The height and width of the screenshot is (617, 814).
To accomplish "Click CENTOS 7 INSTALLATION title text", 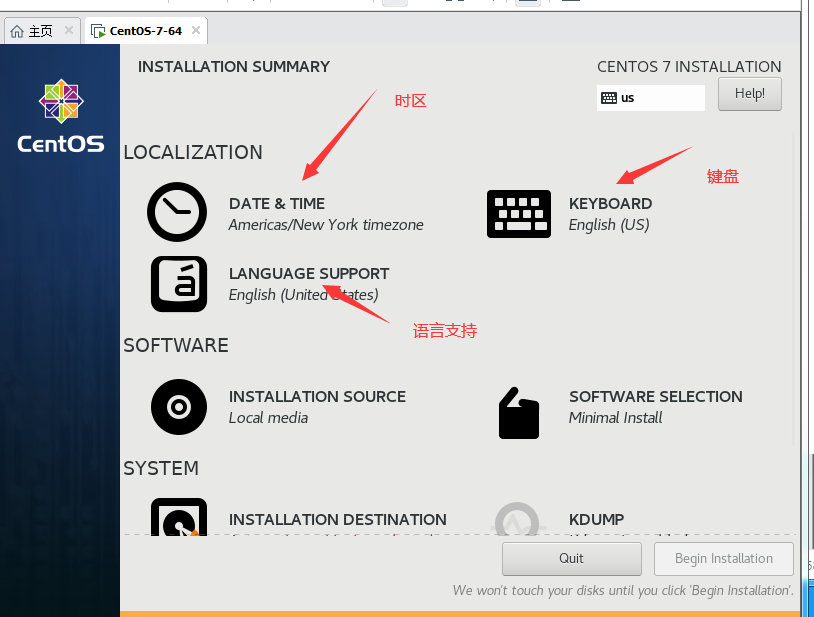I will [x=689, y=66].
